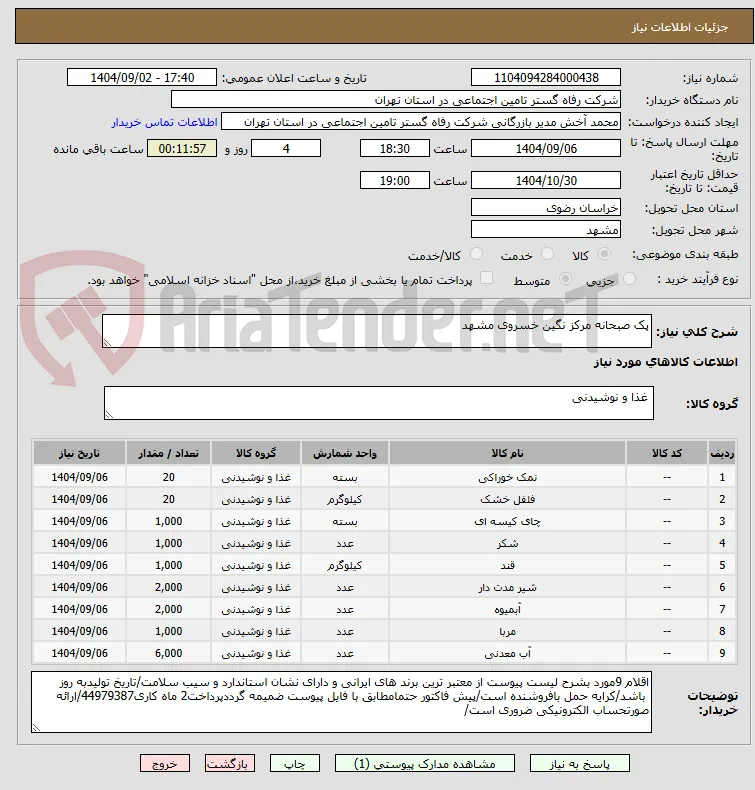Click unit کیلوگرم in فلفل خشک row
The height and width of the screenshot is (790, 755).
point(345,499)
